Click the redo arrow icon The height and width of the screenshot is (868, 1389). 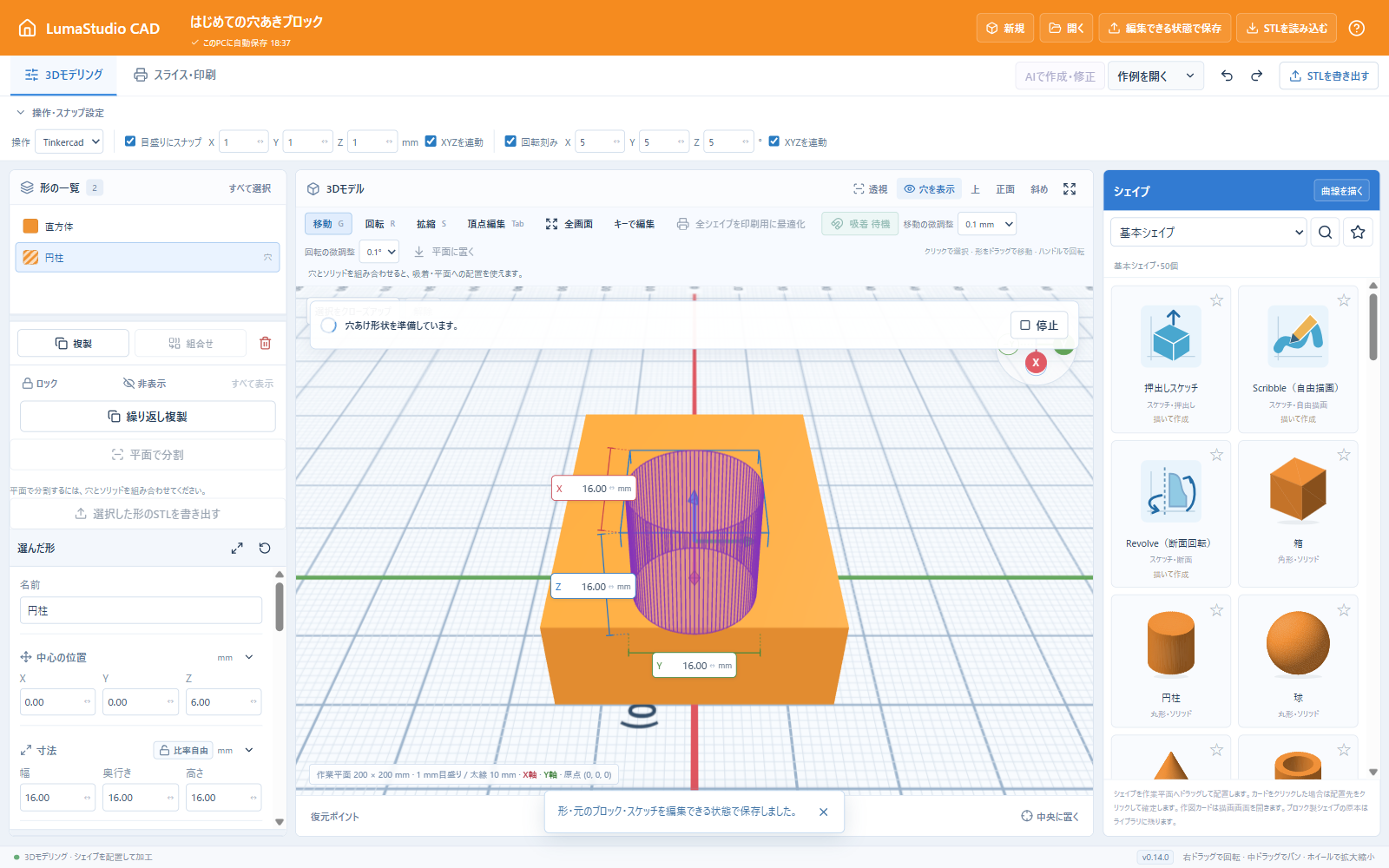[1256, 76]
